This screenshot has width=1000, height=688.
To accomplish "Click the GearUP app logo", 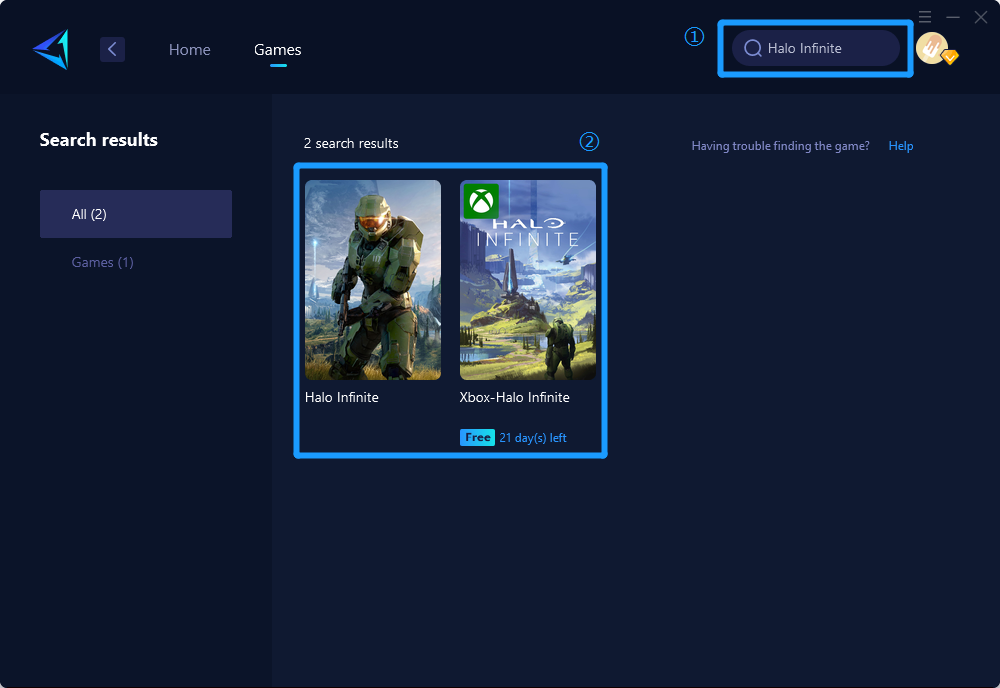I will (51, 49).
